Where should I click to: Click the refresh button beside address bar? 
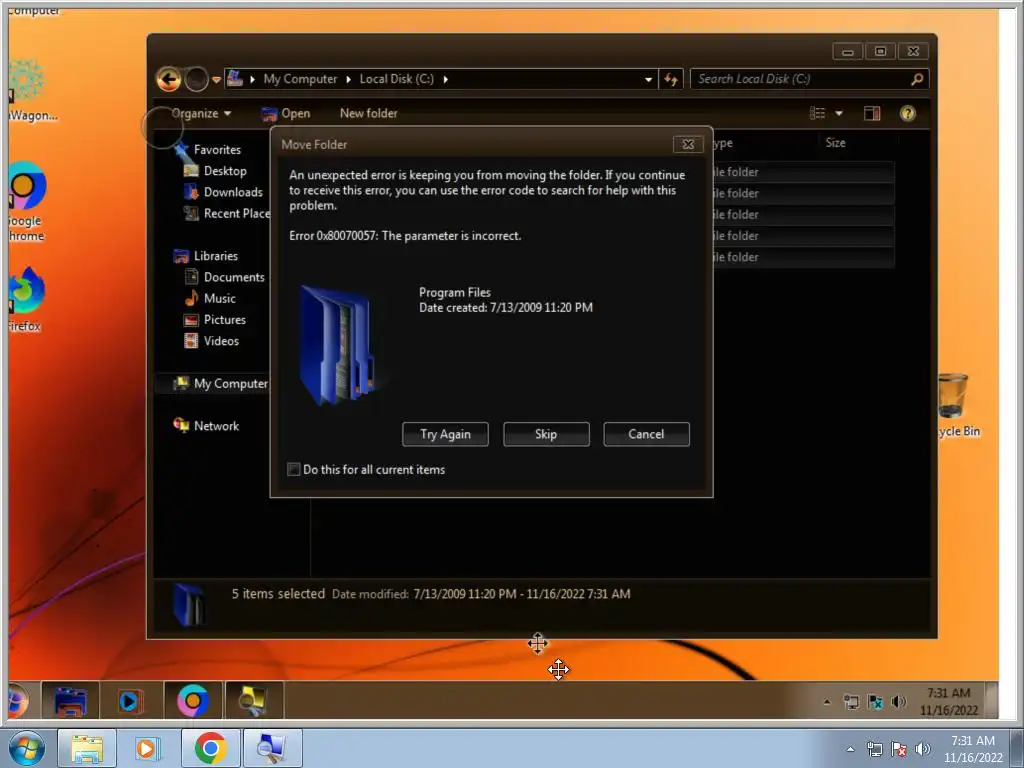(671, 80)
